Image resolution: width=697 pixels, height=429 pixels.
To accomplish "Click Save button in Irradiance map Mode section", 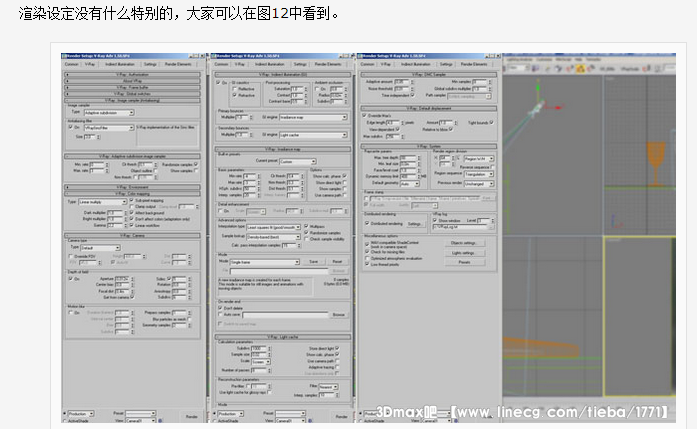I will pyautogui.click(x=314, y=262).
